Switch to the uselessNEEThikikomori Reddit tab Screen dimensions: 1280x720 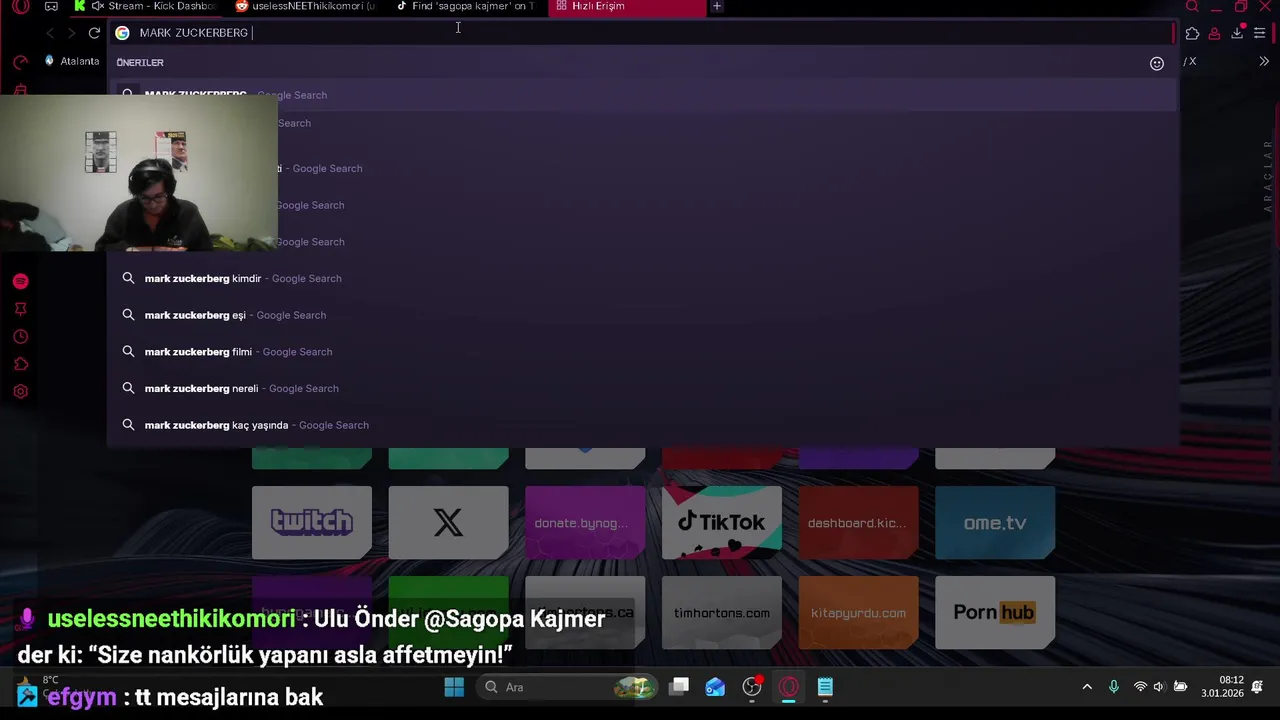[x=306, y=6]
